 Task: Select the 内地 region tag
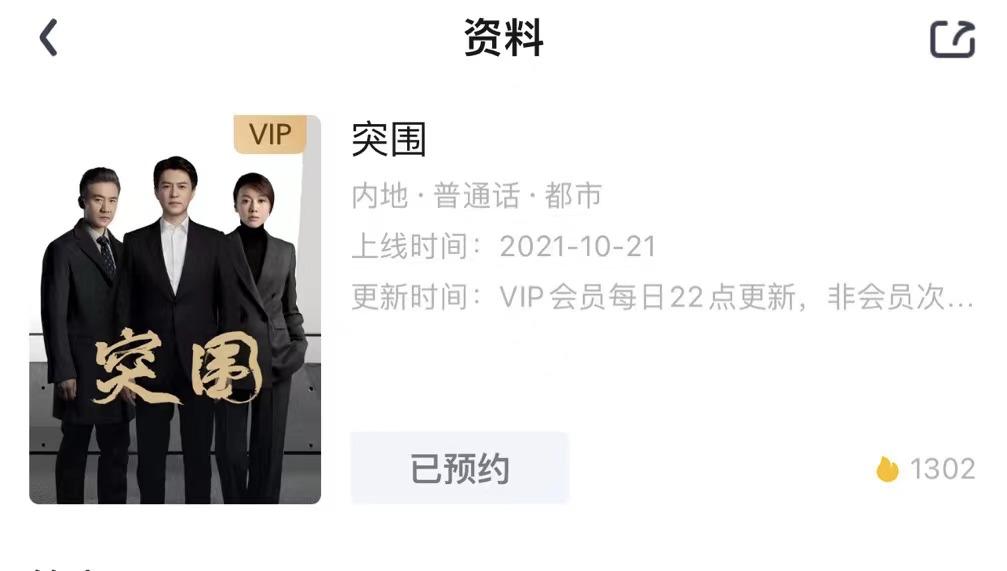pyautogui.click(x=380, y=196)
